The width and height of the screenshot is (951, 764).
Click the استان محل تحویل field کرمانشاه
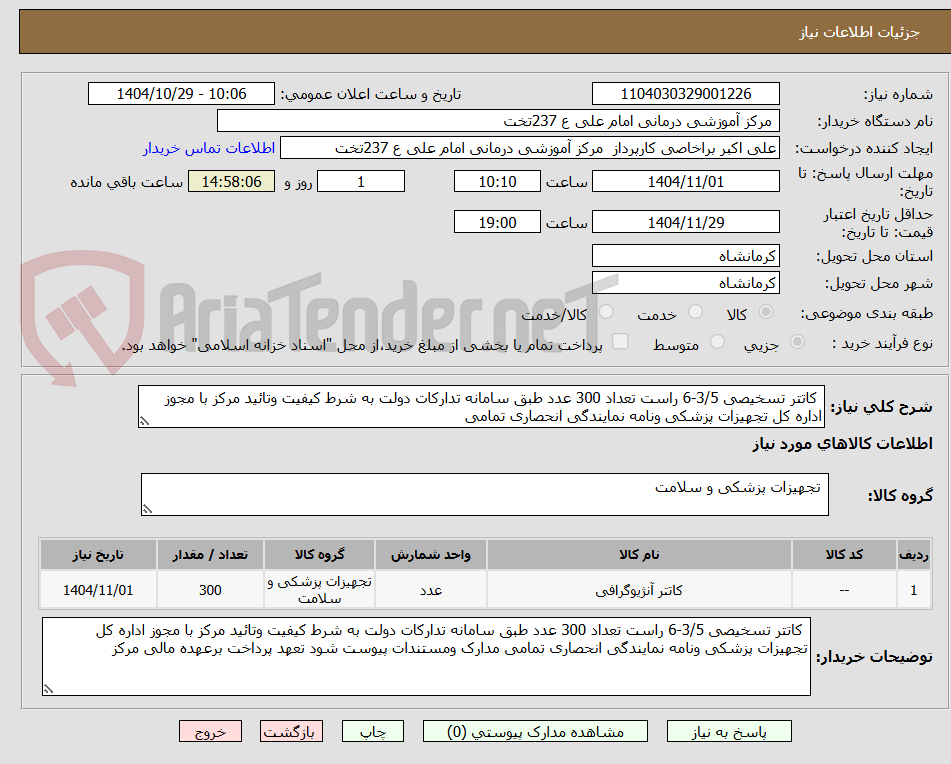685,256
